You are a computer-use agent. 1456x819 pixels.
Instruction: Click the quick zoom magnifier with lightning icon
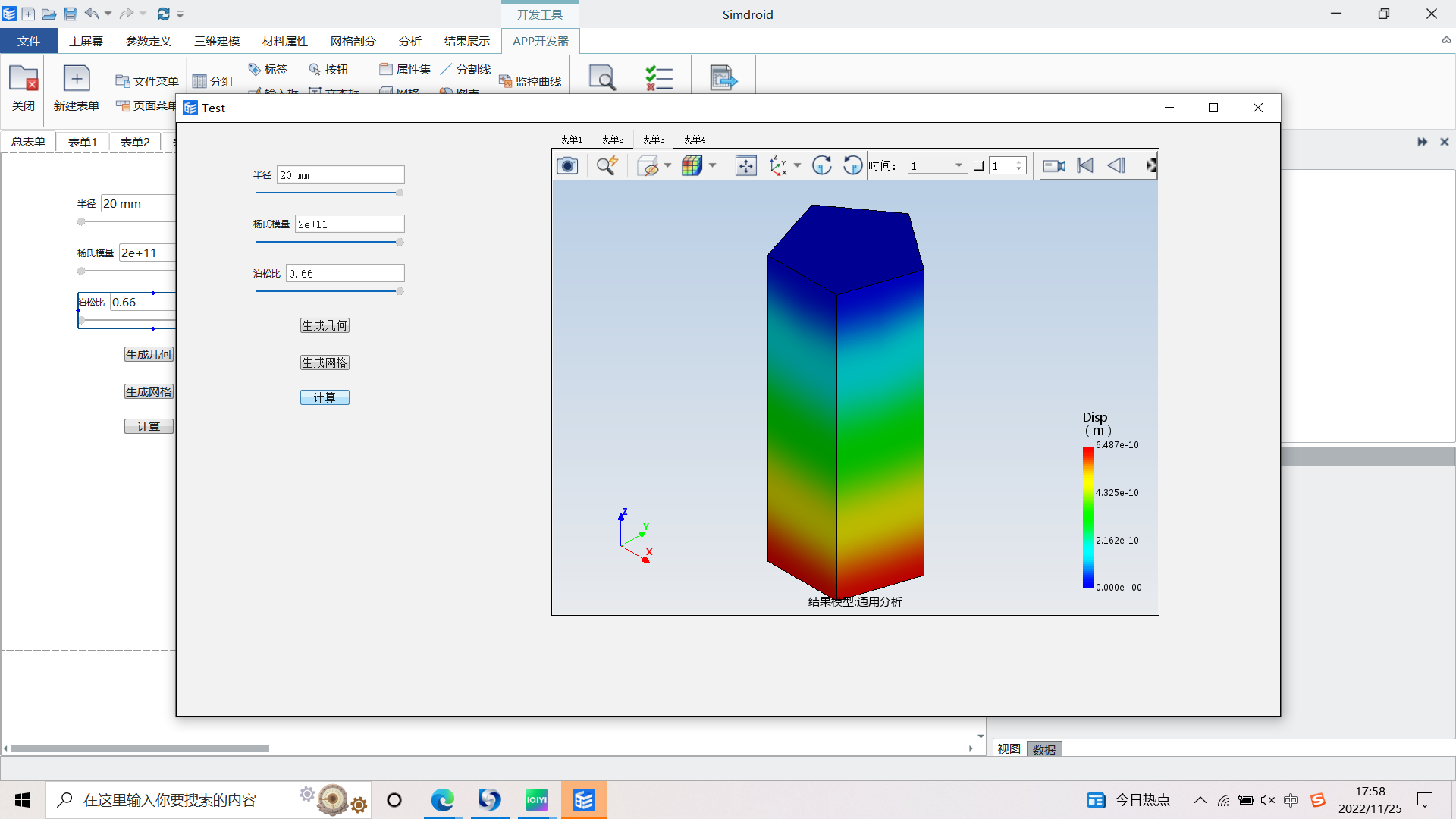[607, 165]
